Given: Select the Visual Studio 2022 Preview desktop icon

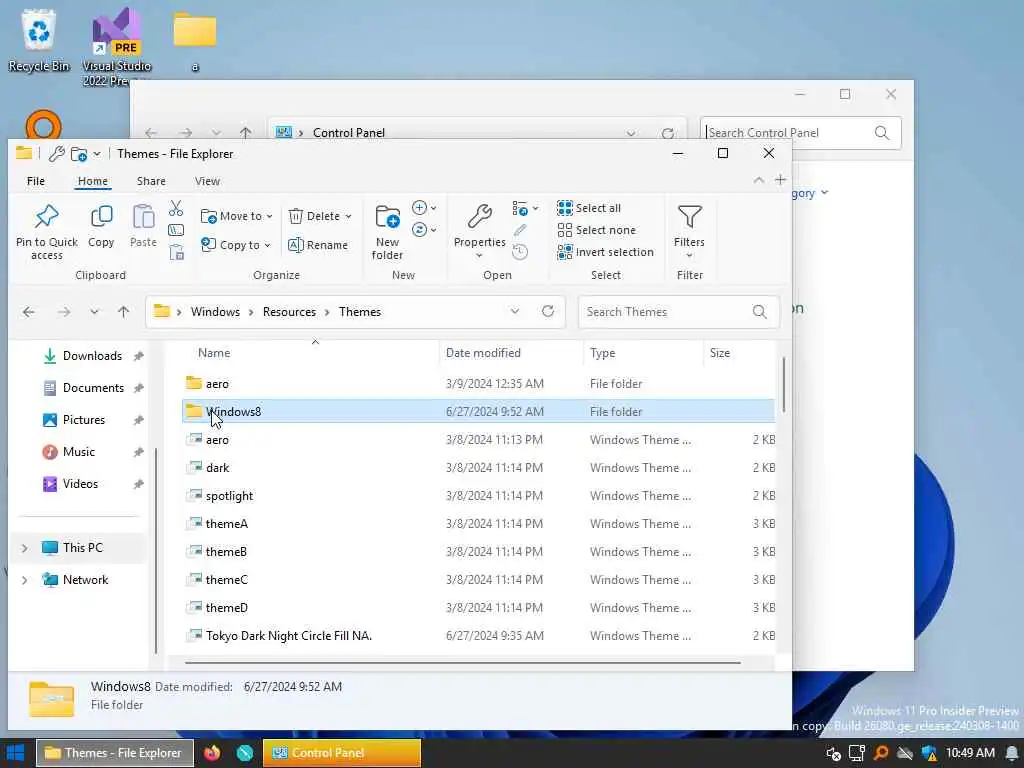Looking at the screenshot, I should tap(117, 47).
